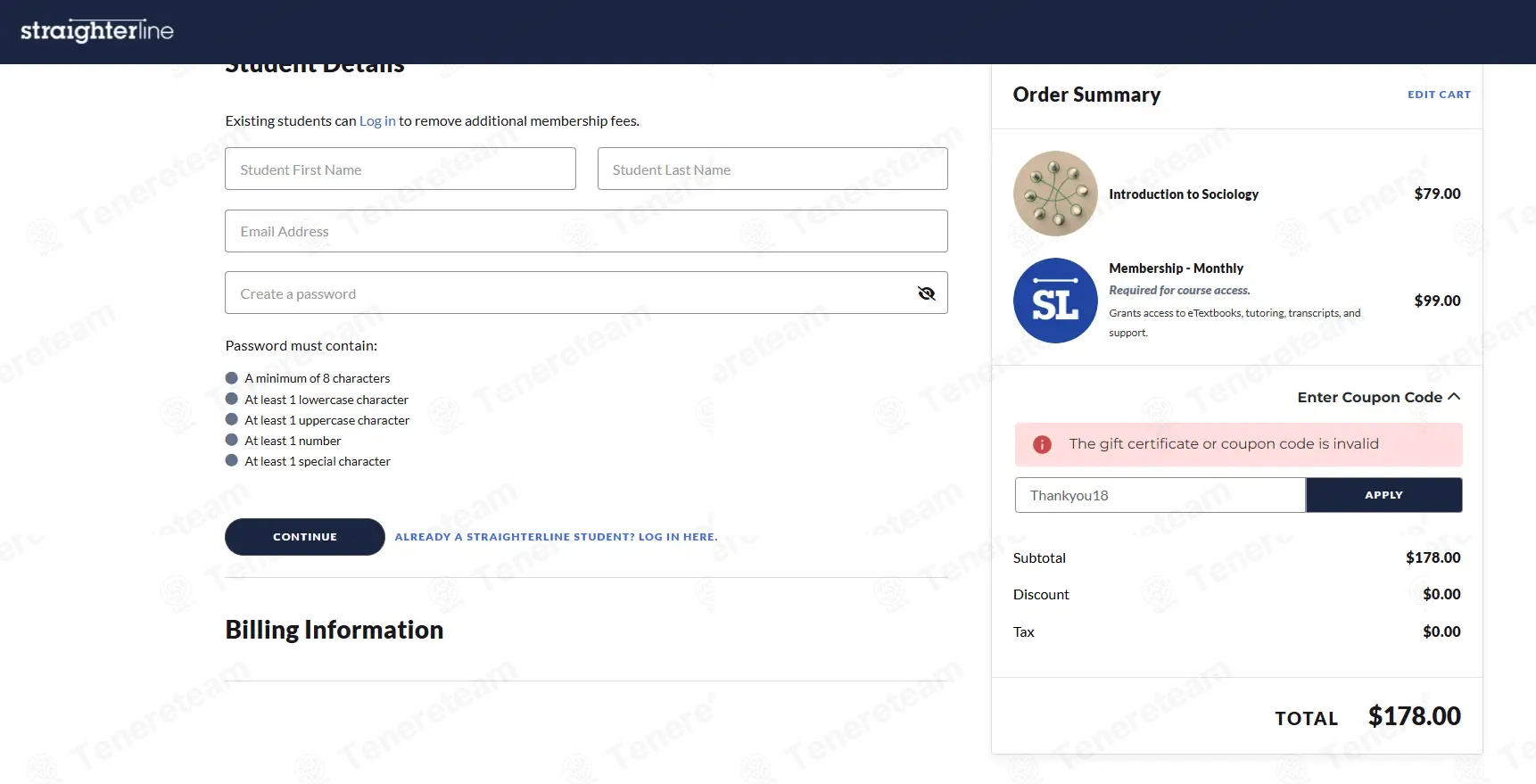Click the Tax amount $0.00
Viewport: 1536px width, 784px height.
pos(1441,631)
